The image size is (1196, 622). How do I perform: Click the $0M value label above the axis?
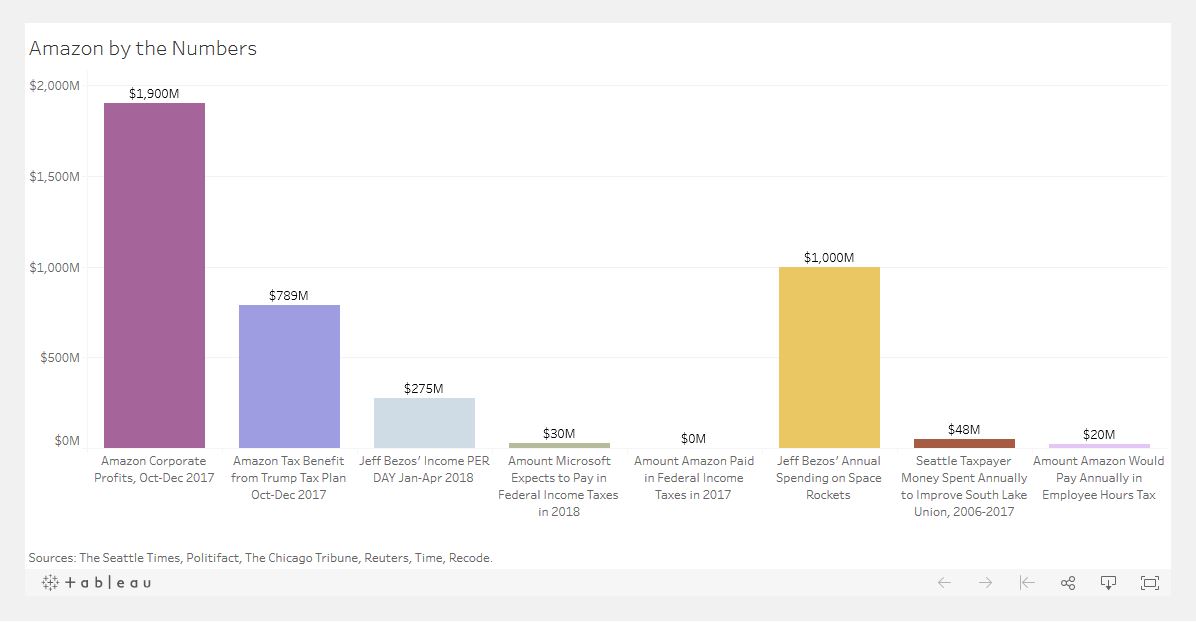click(693, 439)
